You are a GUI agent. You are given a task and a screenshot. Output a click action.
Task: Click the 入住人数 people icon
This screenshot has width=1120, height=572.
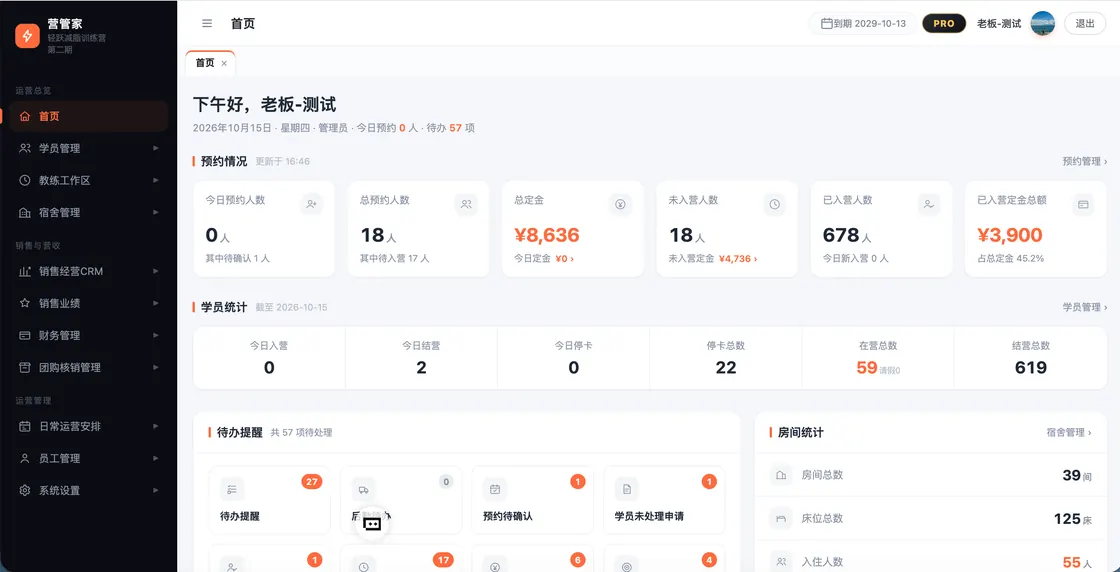tap(781, 562)
